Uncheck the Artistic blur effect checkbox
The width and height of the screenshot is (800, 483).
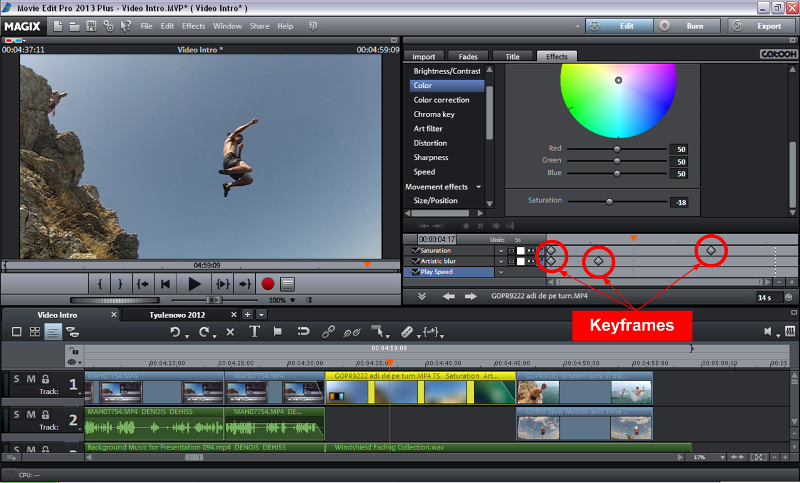point(415,261)
